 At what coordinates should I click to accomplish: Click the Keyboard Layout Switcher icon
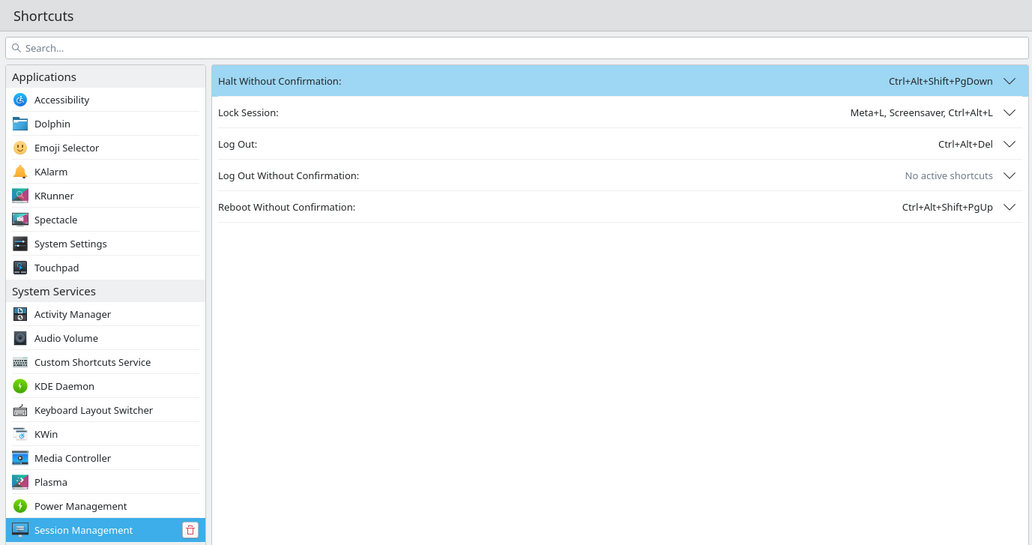coord(20,410)
